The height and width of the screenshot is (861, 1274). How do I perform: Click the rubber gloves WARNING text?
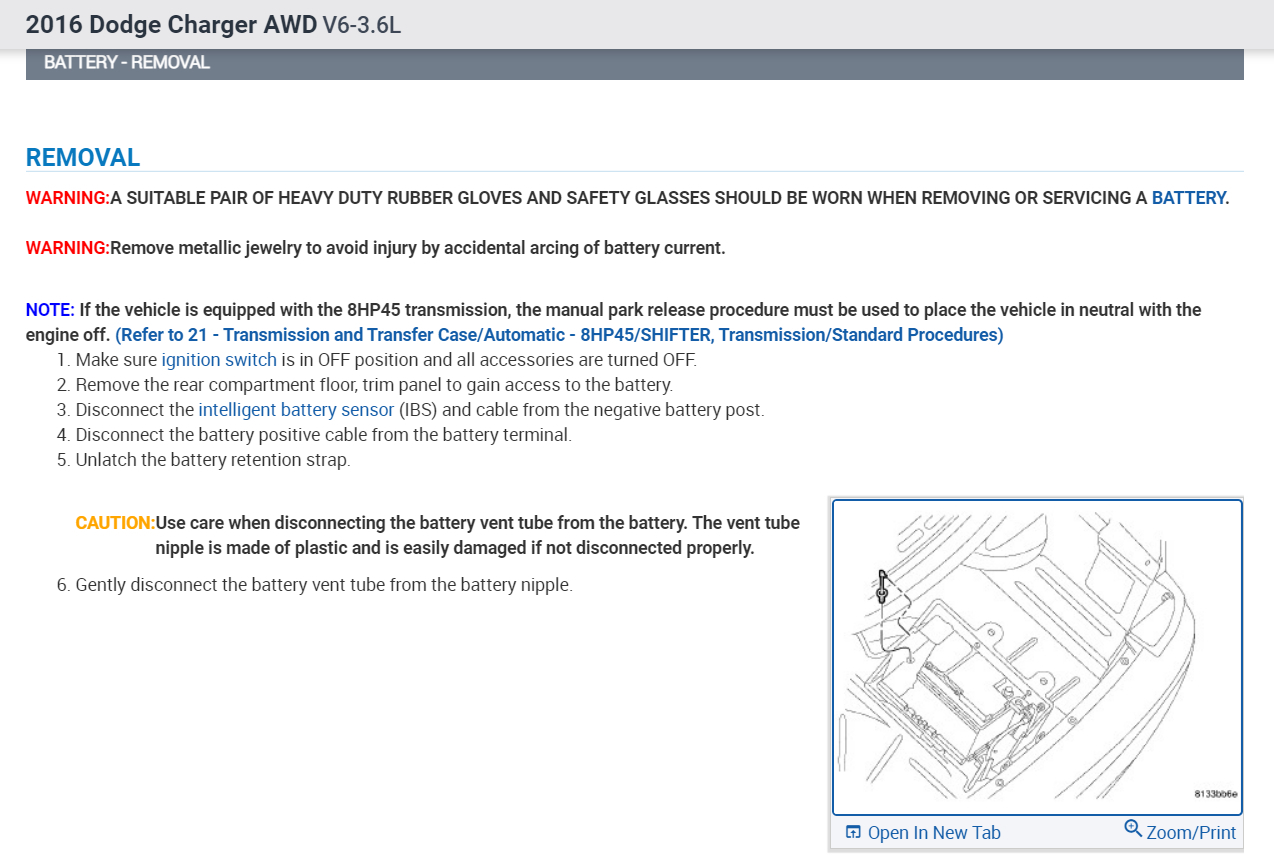[x=627, y=198]
